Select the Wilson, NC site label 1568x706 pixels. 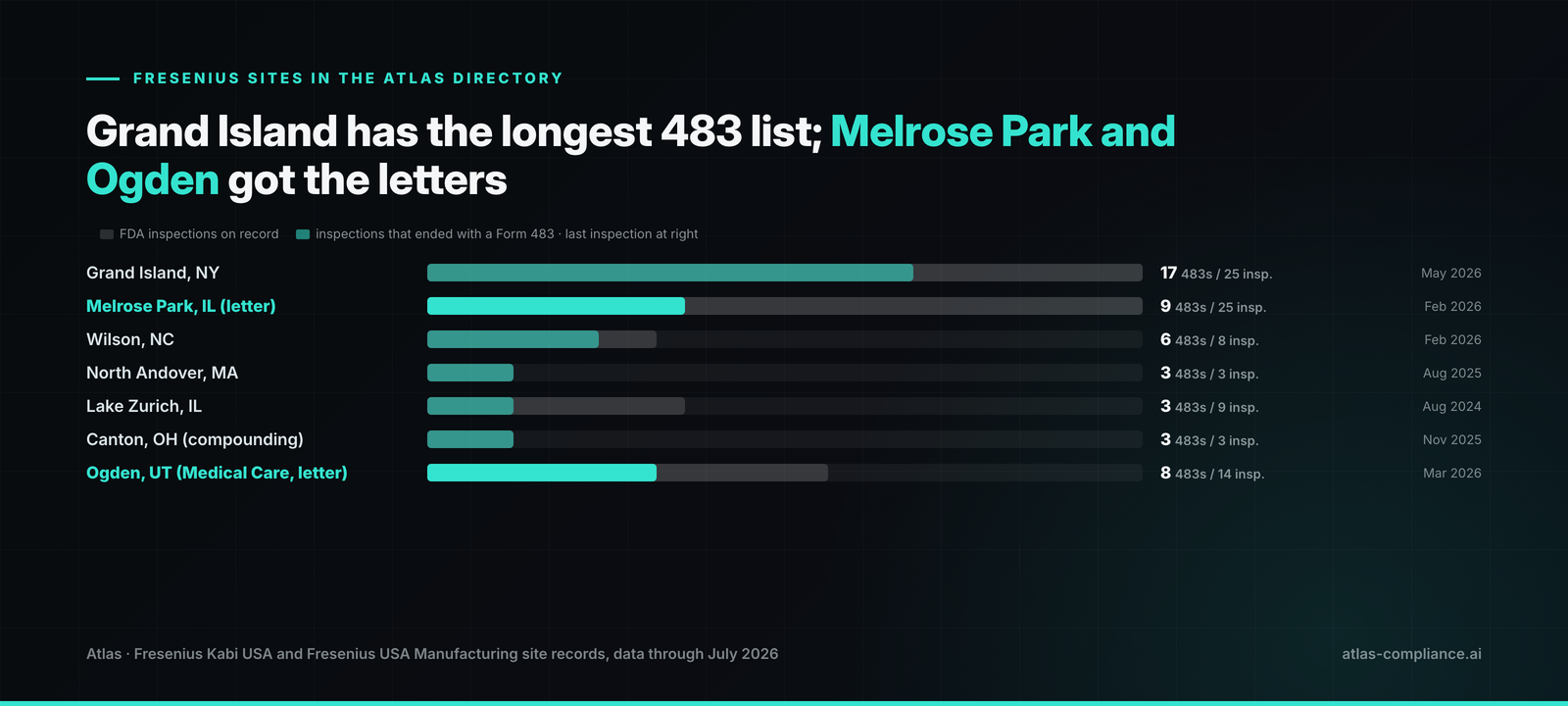coord(130,339)
